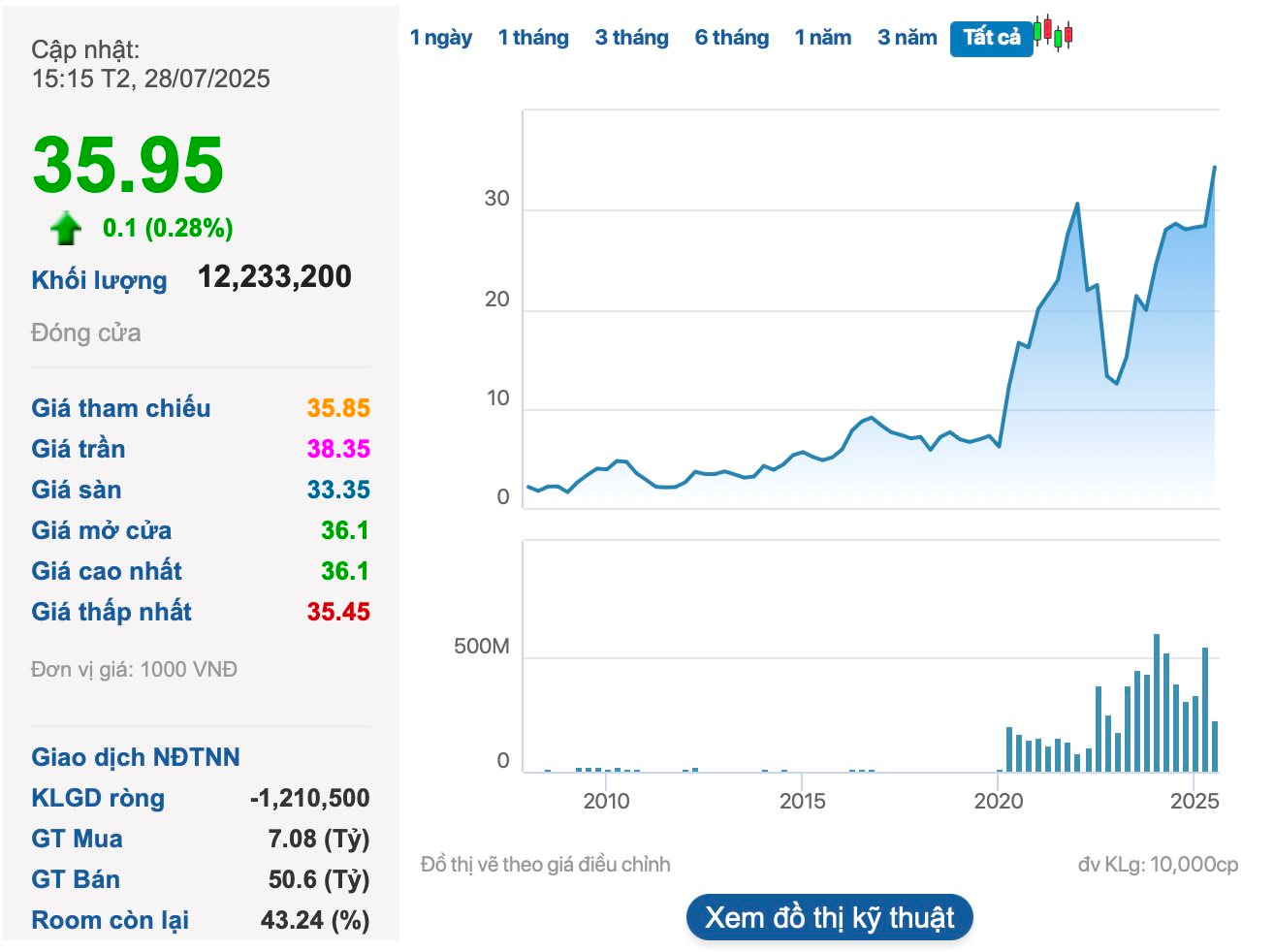The image size is (1274, 952).
Task: Click the Giao dịch NĐTNN heading
Action: point(136,757)
